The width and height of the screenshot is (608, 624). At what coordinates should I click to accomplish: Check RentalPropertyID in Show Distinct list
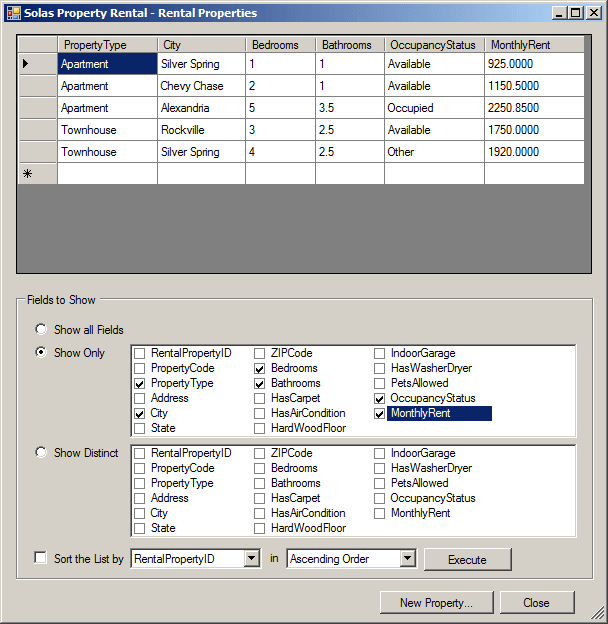pyautogui.click(x=139, y=453)
